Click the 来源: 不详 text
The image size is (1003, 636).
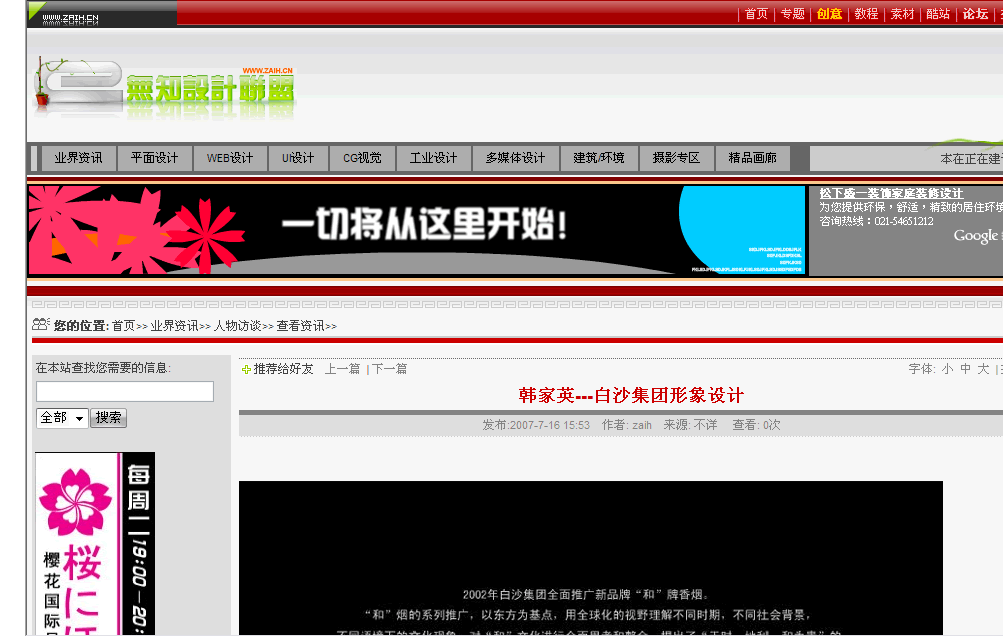tap(690, 425)
